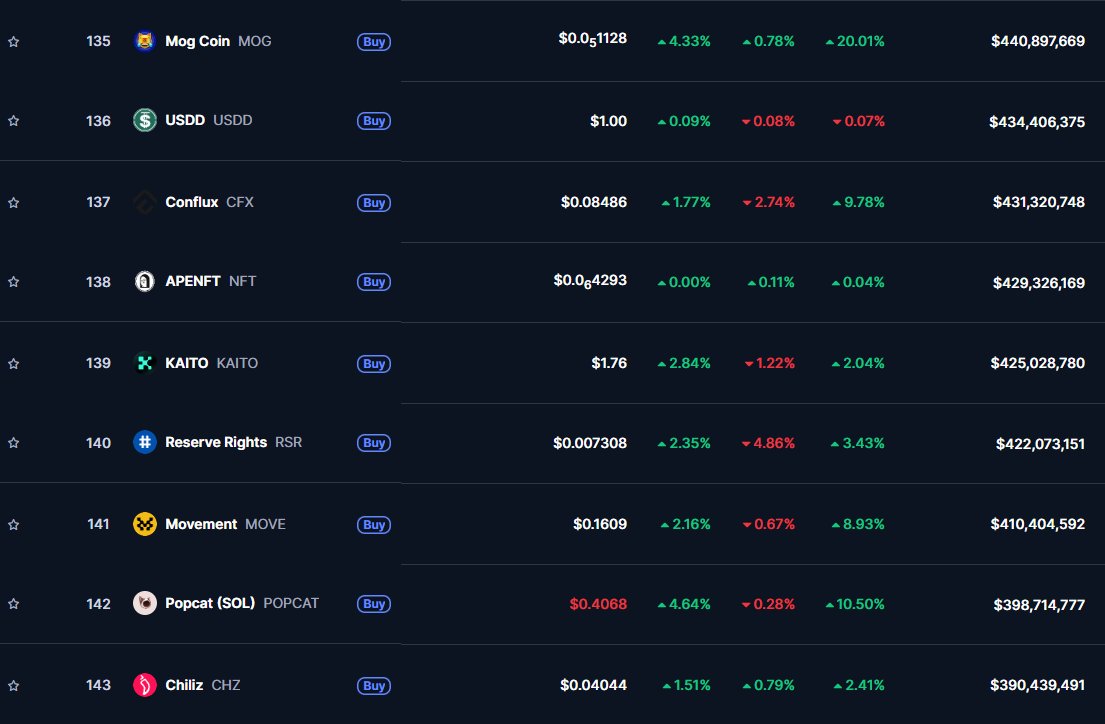View the Movement MOVE coin page

pos(226,524)
